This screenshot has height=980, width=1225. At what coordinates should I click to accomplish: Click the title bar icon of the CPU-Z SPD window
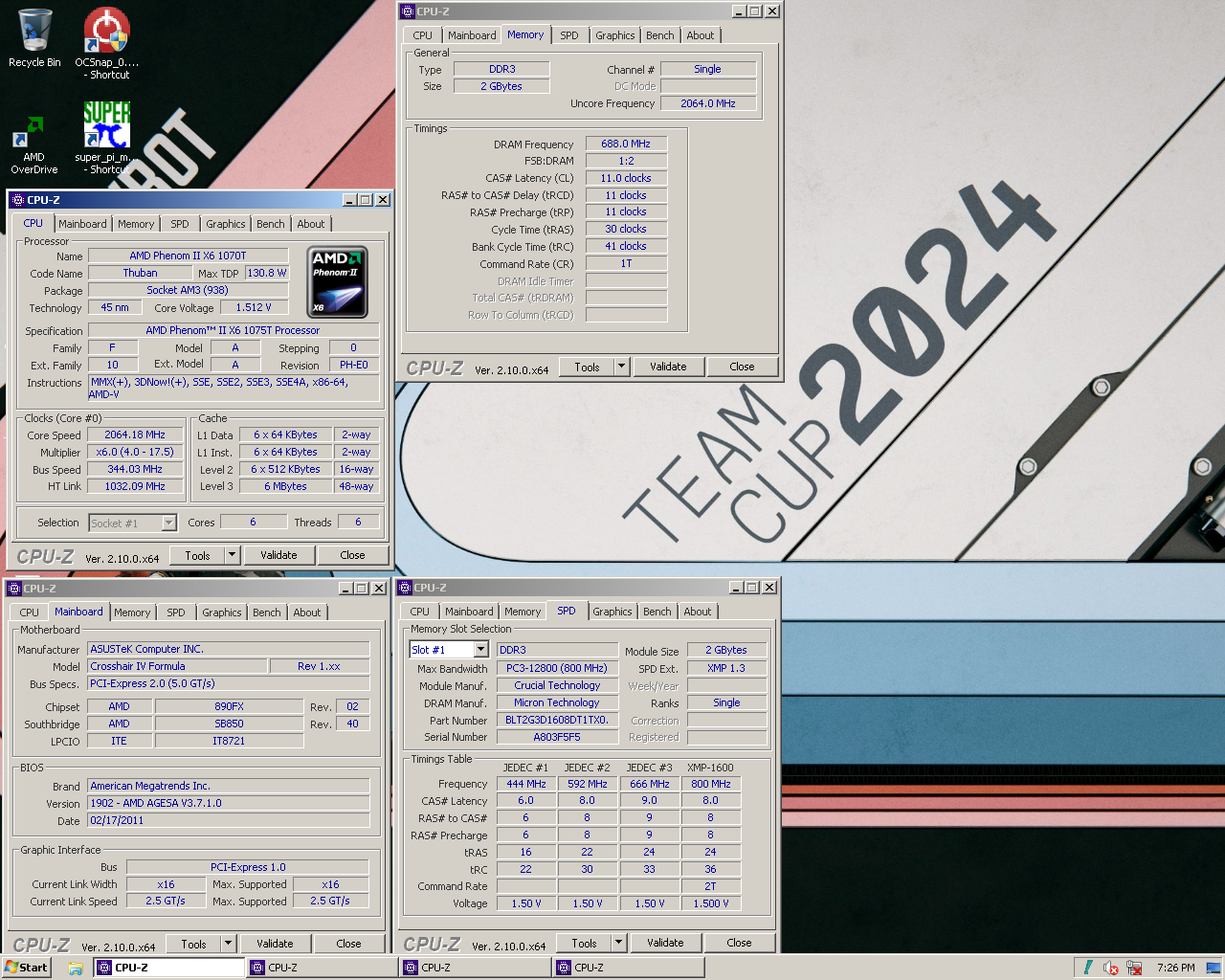click(x=404, y=588)
